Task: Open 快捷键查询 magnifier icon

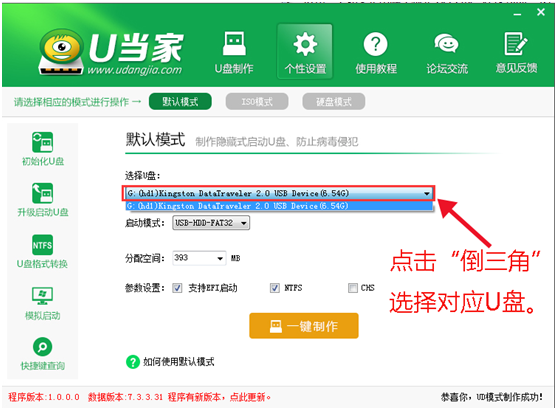Action: pyautogui.click(x=43, y=347)
